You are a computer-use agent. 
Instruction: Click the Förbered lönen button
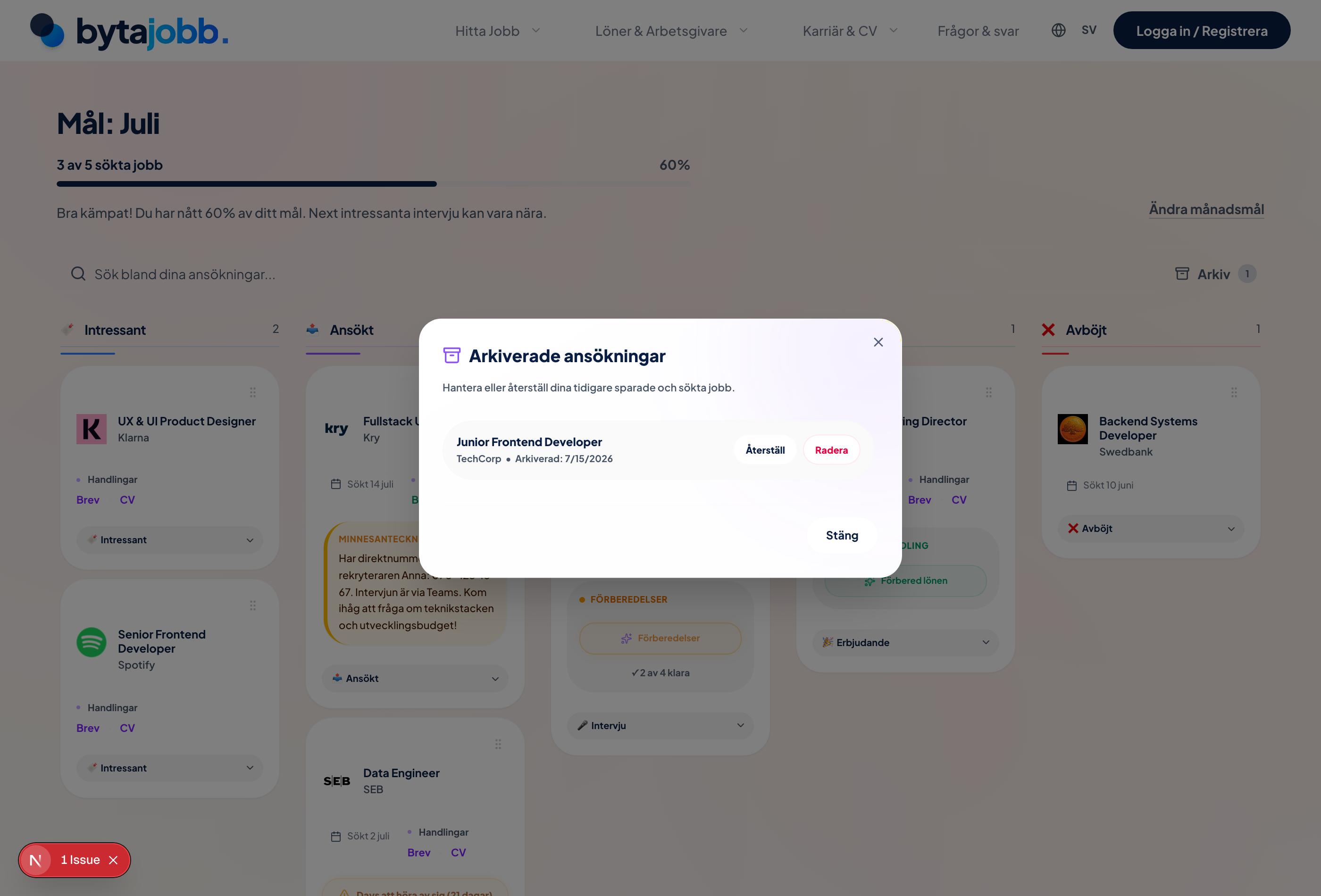tap(905, 581)
